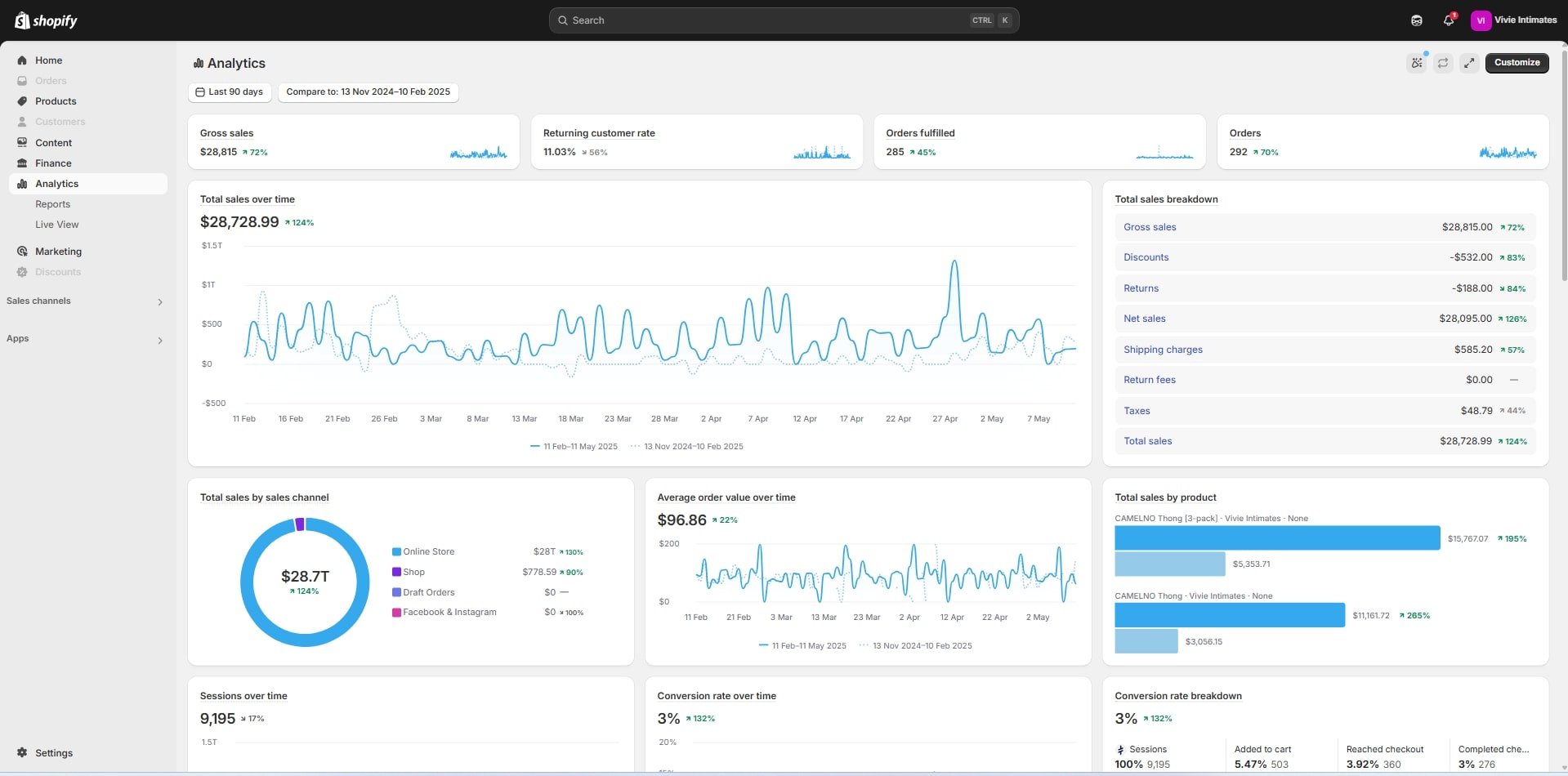Click the Vivie Intimates VI avatar

coord(1481,20)
